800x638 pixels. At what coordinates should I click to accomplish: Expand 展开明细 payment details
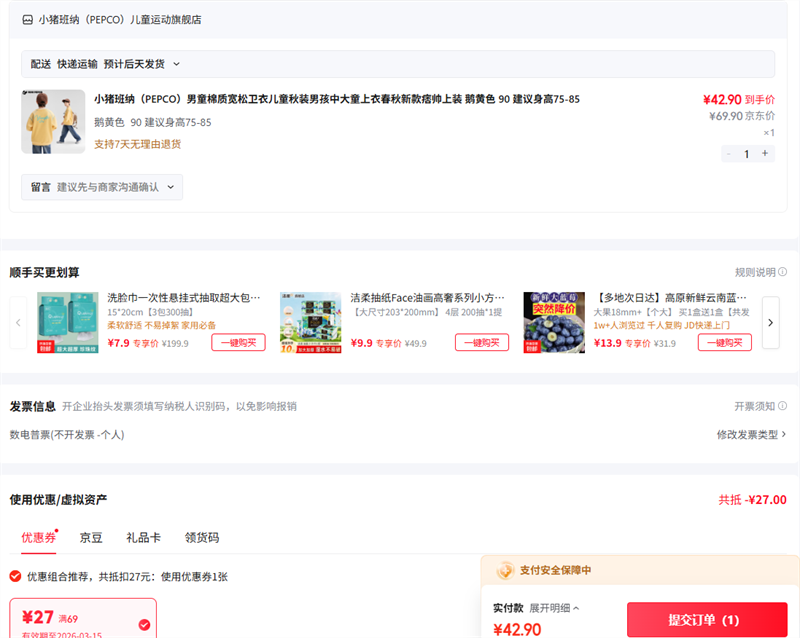pos(554,608)
